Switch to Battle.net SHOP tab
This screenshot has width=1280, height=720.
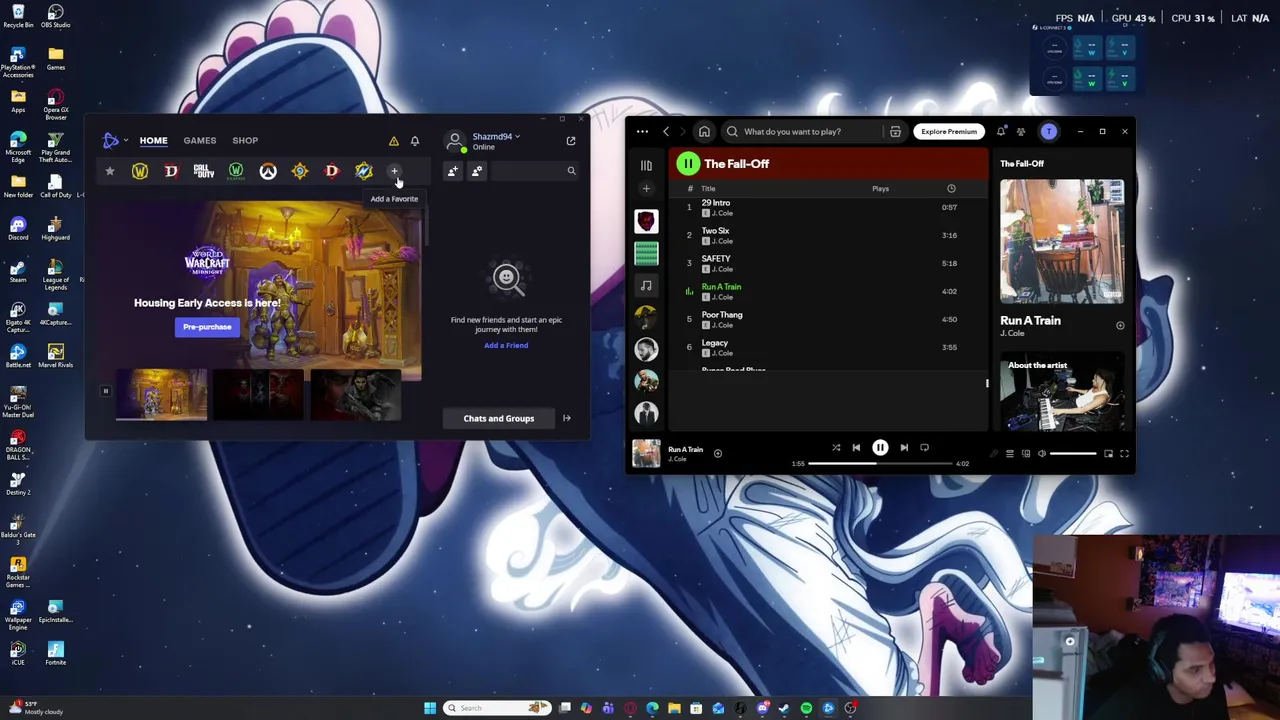point(245,141)
